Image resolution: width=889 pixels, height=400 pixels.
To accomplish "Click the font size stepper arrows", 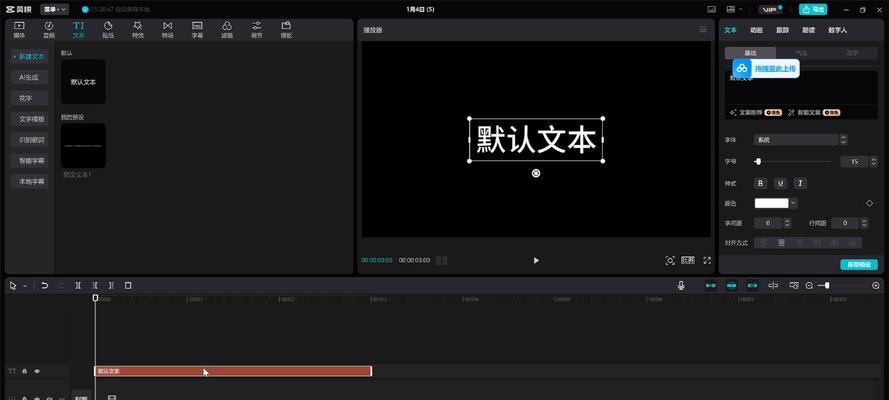I will pos(873,161).
